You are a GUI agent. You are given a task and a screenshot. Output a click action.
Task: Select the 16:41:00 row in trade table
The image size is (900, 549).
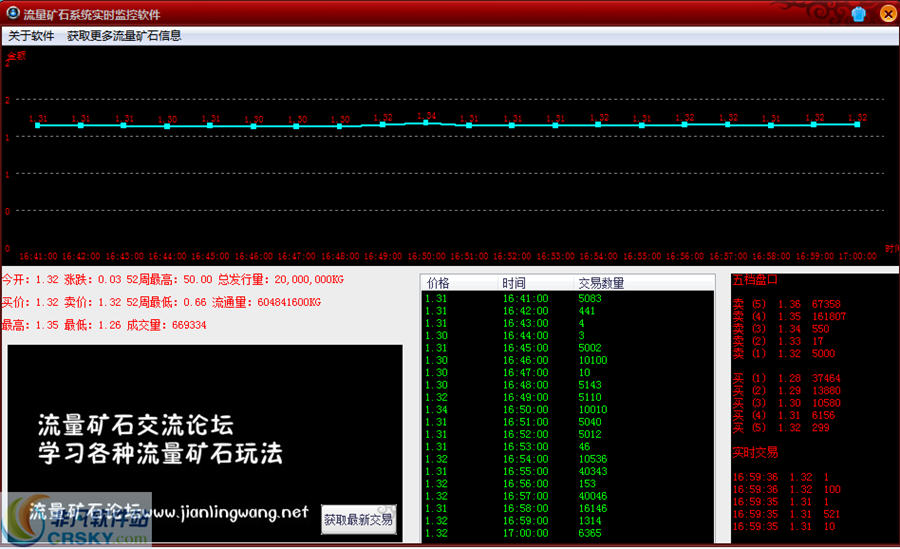click(568, 299)
